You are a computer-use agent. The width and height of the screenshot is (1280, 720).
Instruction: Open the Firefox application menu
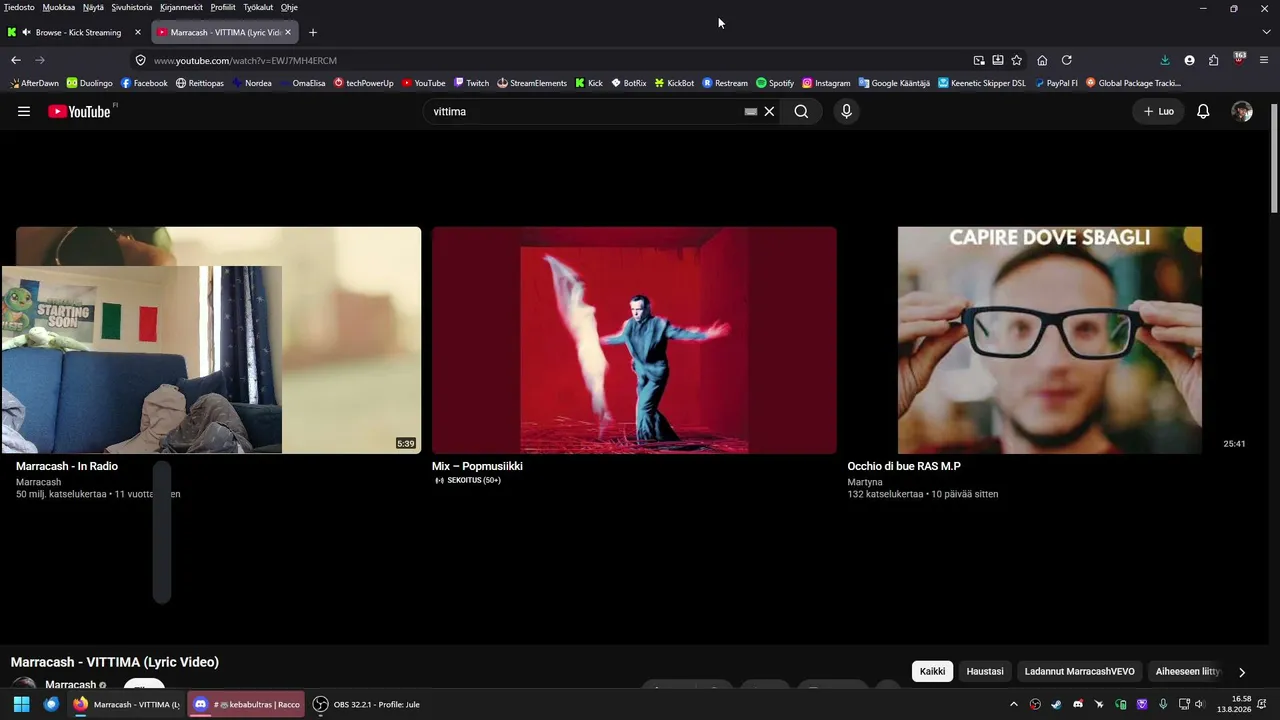tap(1264, 60)
